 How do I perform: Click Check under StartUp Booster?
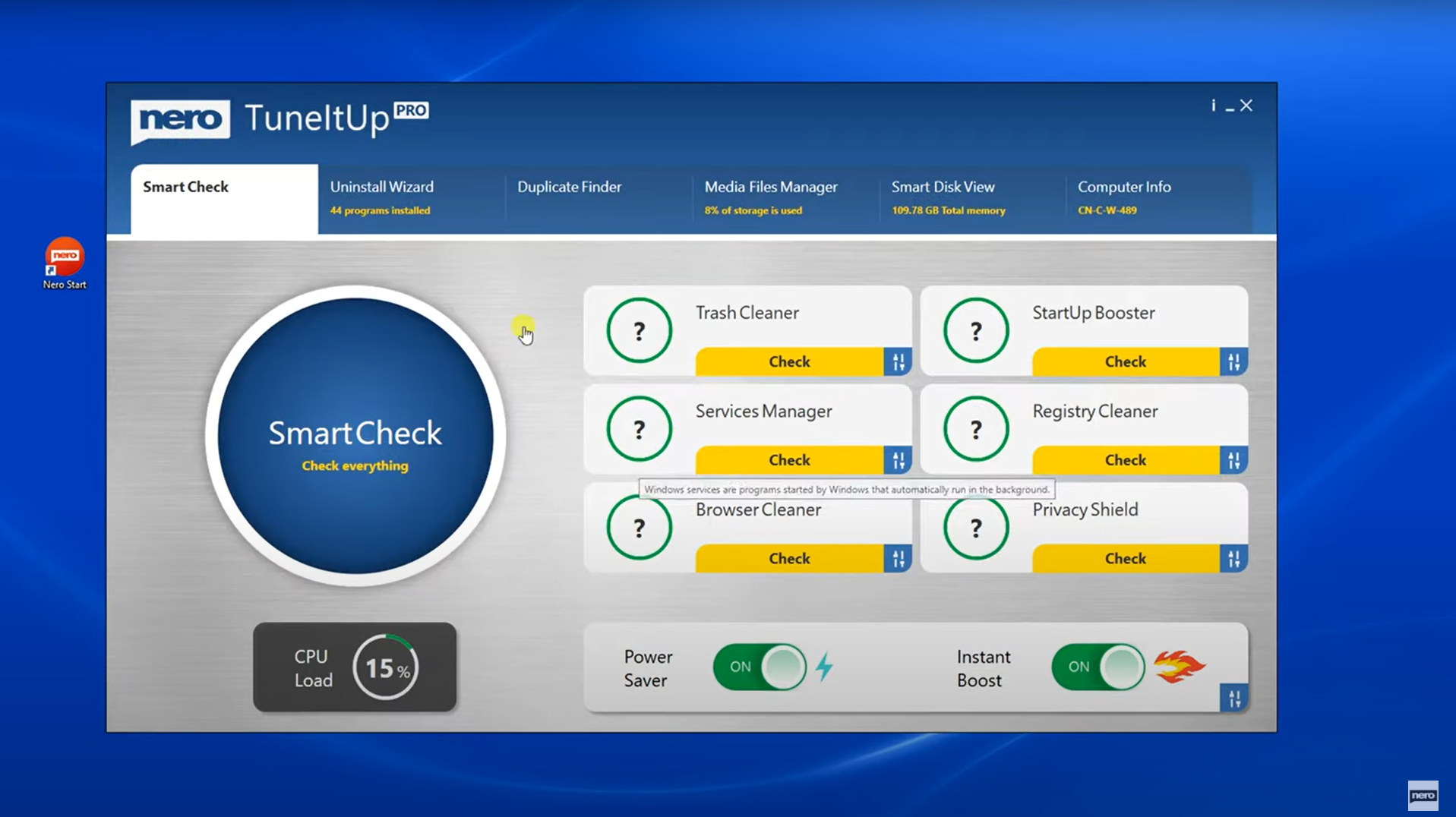point(1125,361)
